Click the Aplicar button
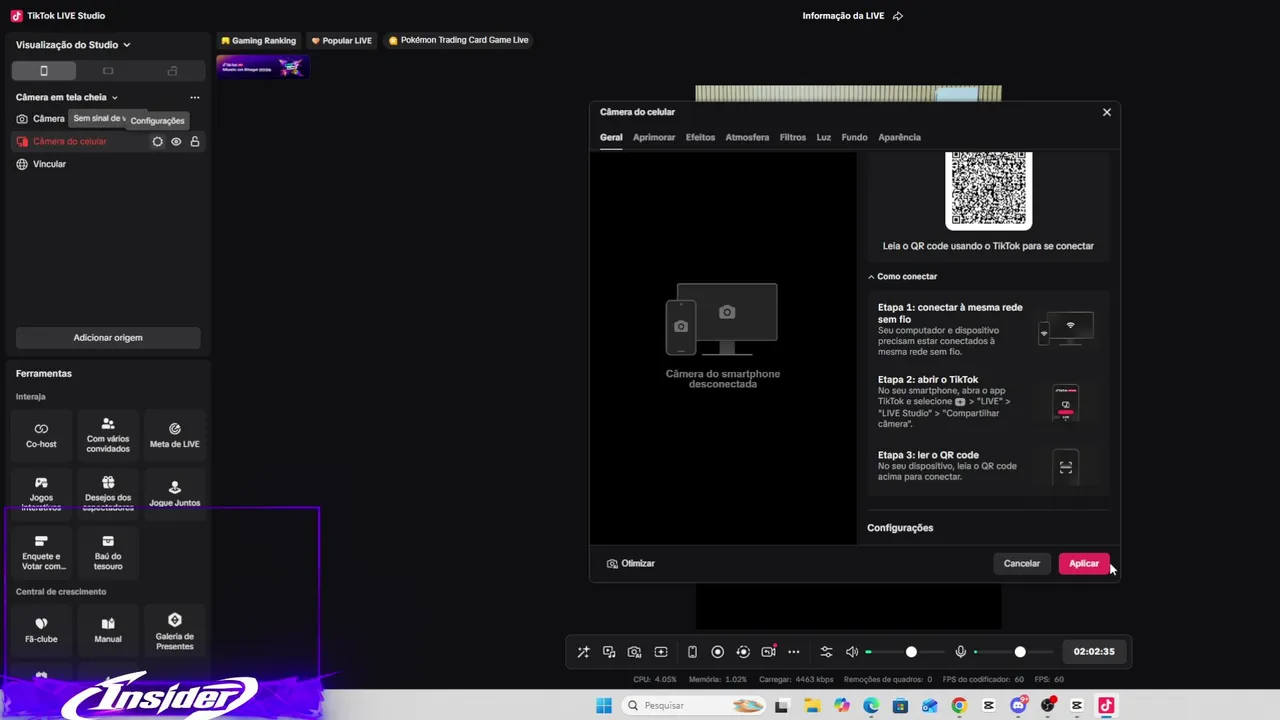This screenshot has width=1280, height=720. point(1084,564)
